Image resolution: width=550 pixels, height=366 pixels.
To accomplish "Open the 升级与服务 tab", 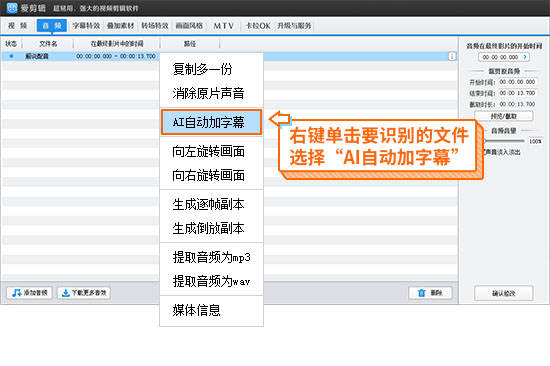I will pos(294,26).
